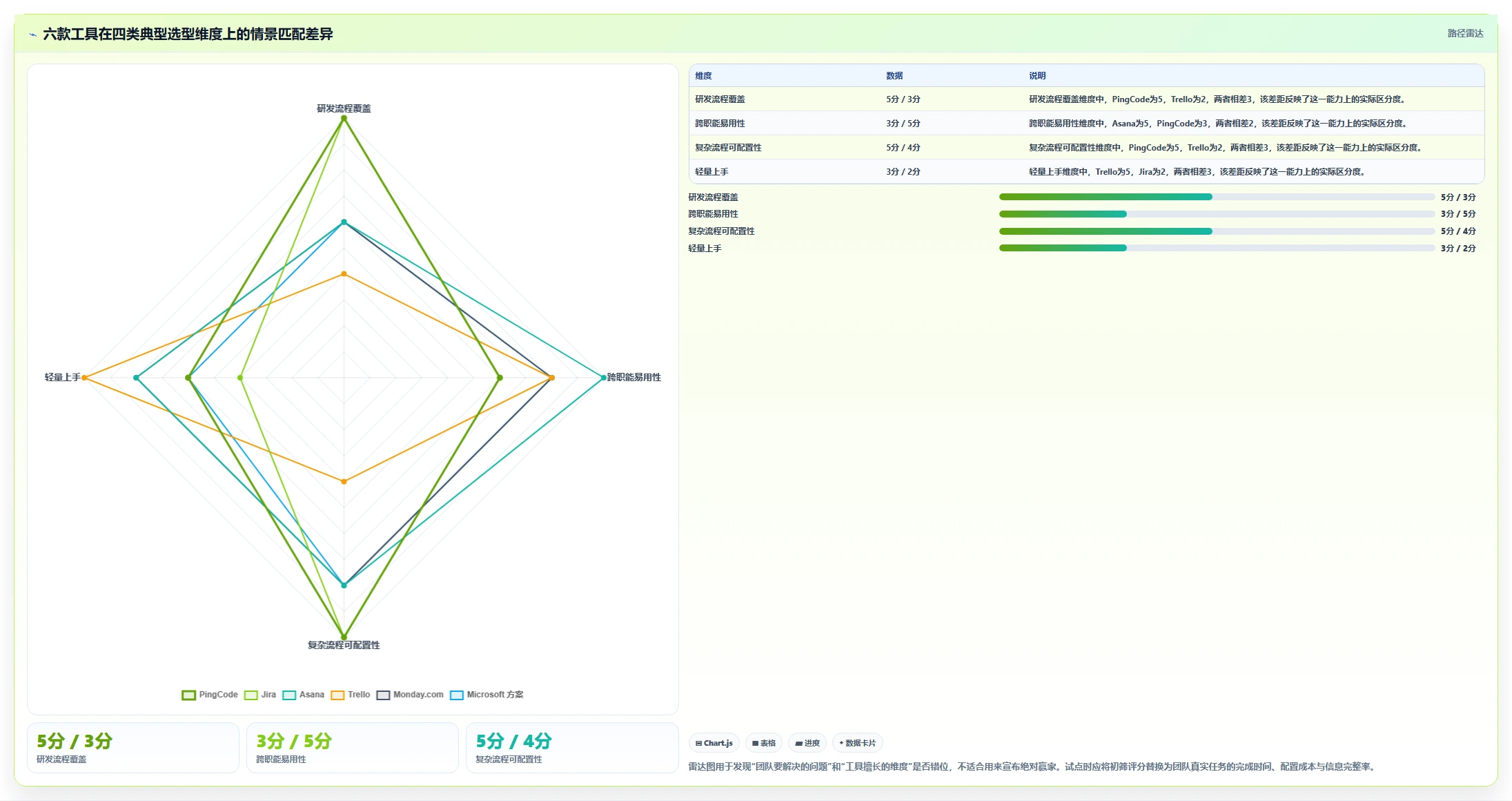Click the 跨职能易用性 radar axis label

coord(634,377)
